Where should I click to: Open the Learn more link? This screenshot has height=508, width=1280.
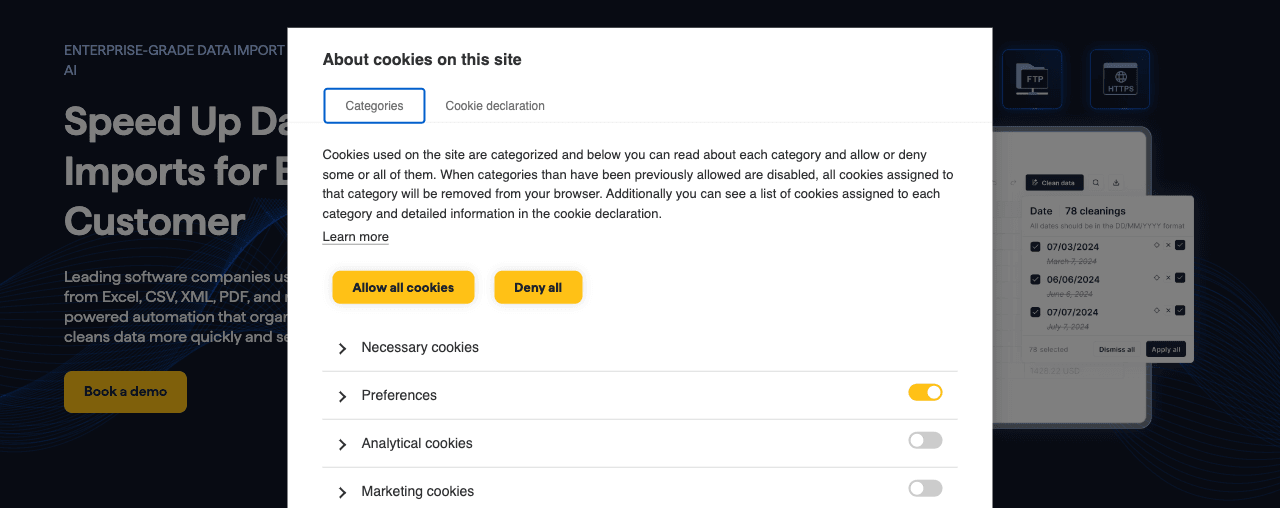[355, 237]
